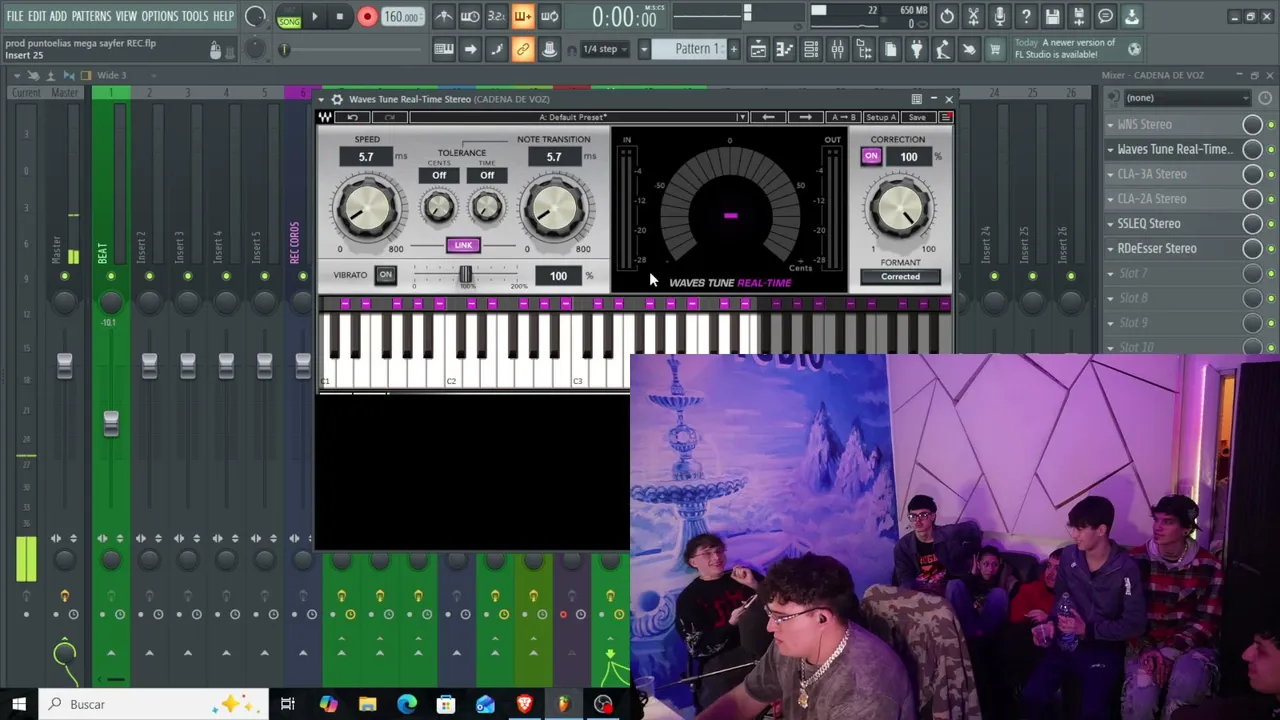This screenshot has width=1280, height=720.
Task: Click the Speed 5.7 value field
Action: coord(366,157)
